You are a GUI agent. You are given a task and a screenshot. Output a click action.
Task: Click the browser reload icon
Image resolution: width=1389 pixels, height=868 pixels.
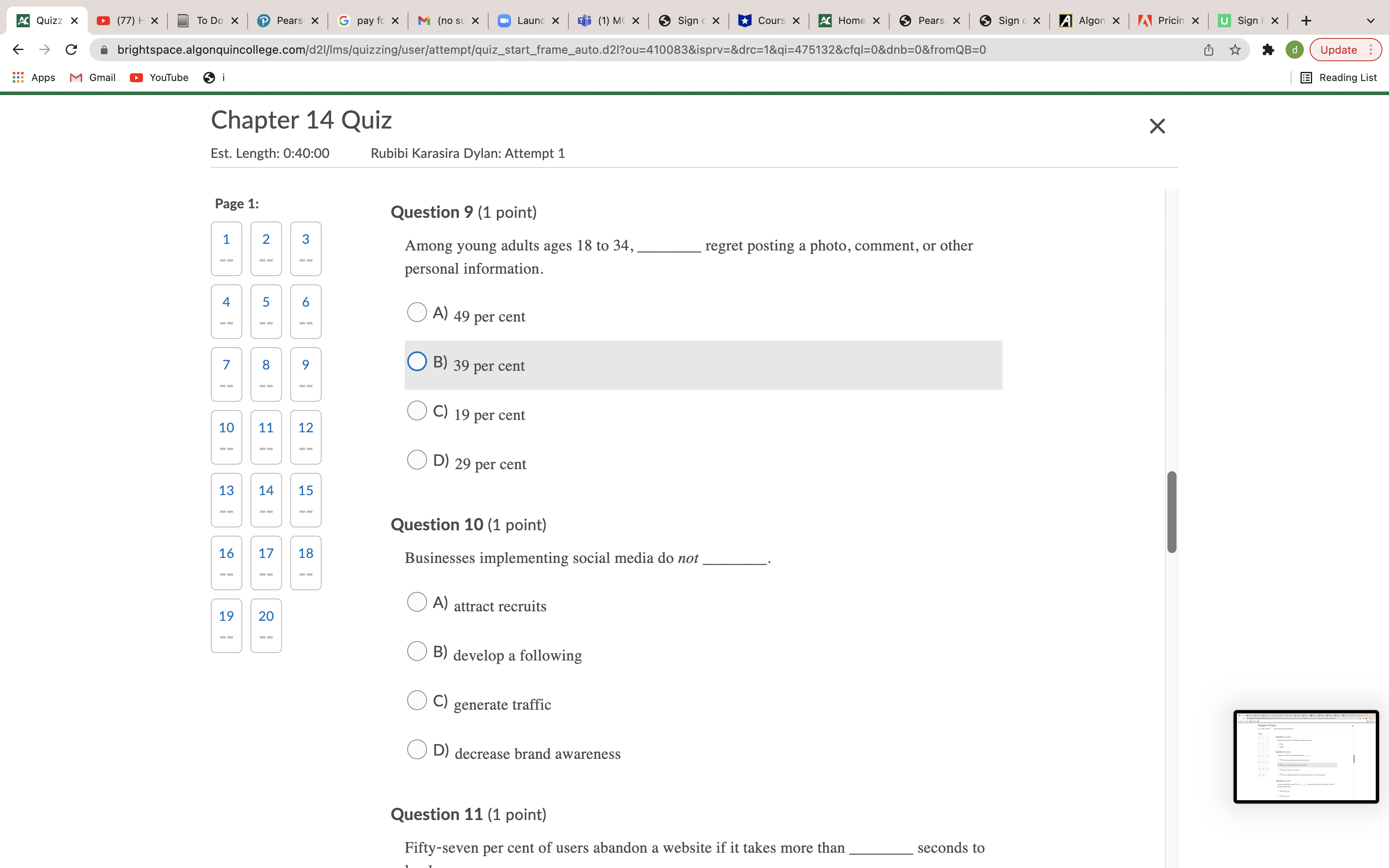71,50
